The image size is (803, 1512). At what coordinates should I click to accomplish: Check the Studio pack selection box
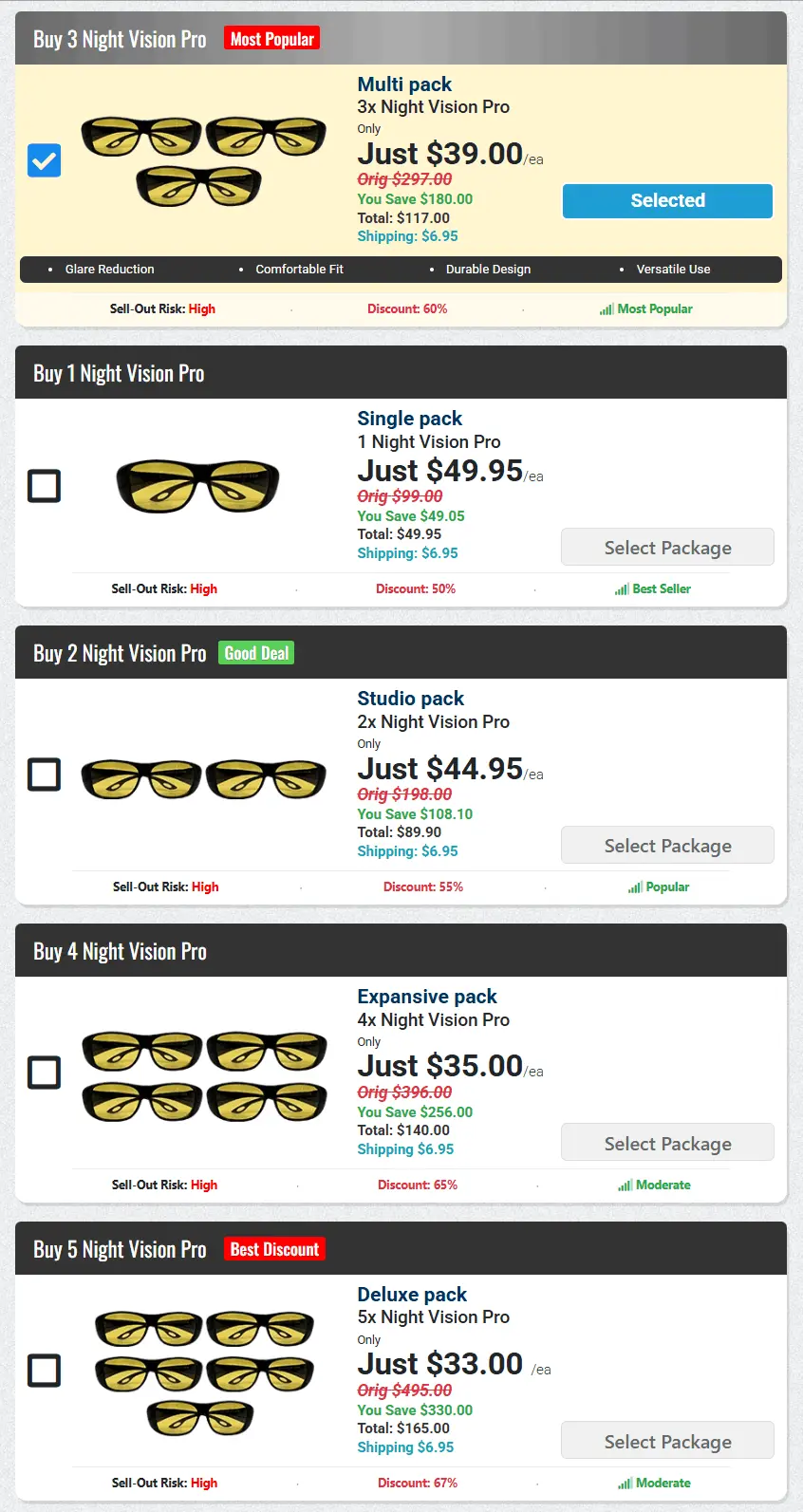point(44,775)
